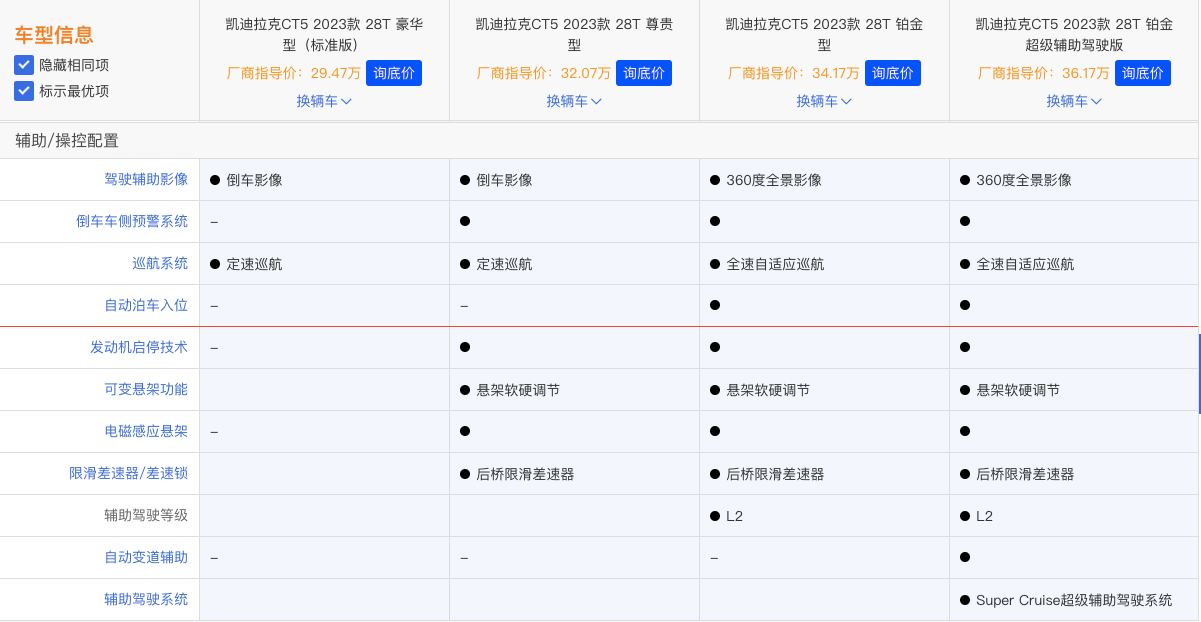Select the 28T 铂金型 title priced 34.17万
Screen dimensions: 1201x622
[x=824, y=35]
